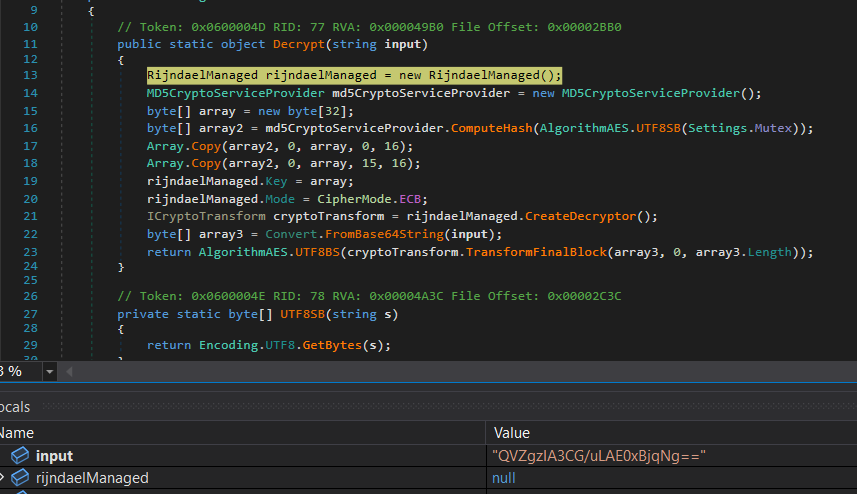Click the ComputeHash method call

pos(491,128)
